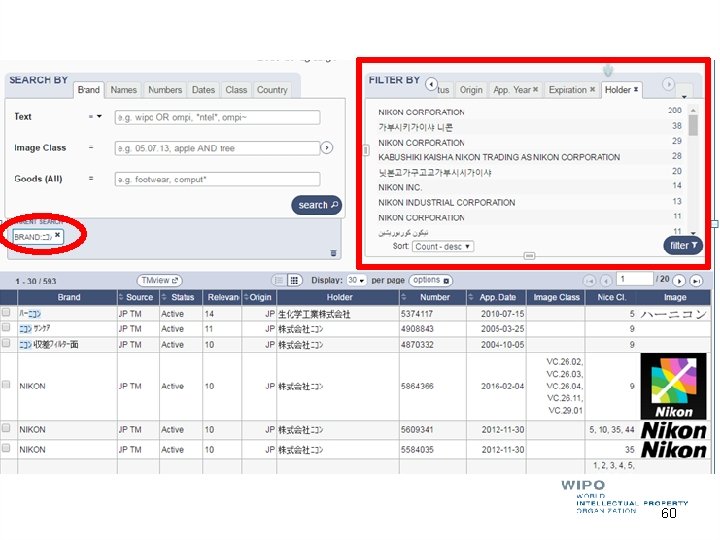Remove the BRAND current search tag
The image size is (720, 540).
[x=57, y=235]
